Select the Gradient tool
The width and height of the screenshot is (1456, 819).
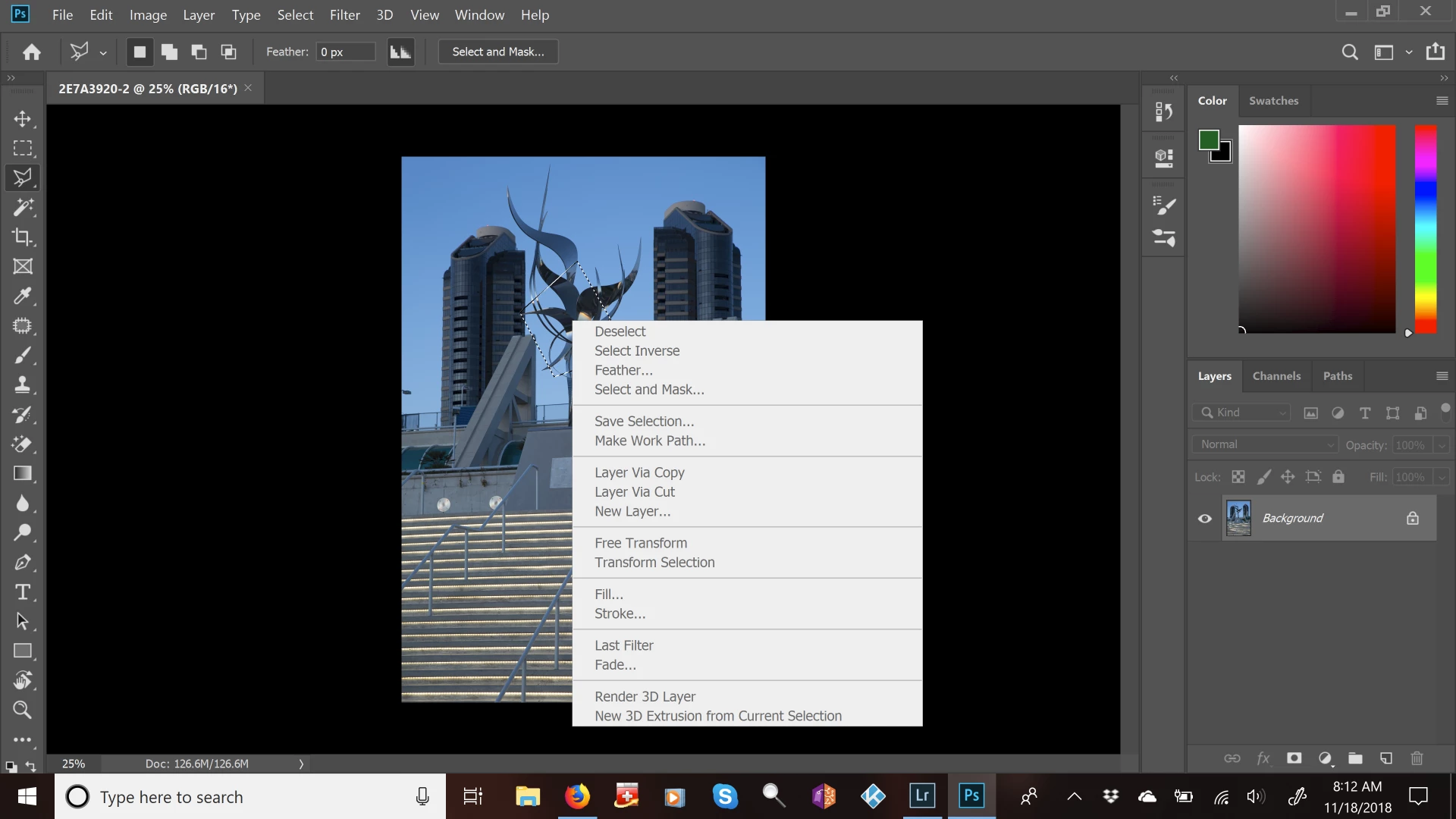click(23, 473)
